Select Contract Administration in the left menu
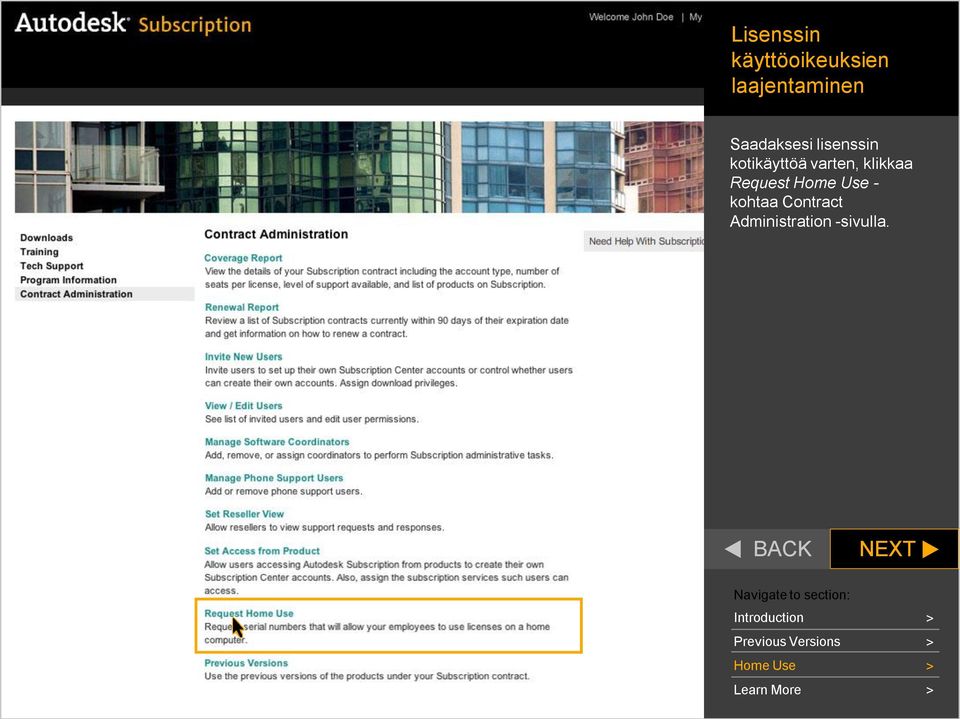Viewport: 960px width, 719px height. coord(104,294)
